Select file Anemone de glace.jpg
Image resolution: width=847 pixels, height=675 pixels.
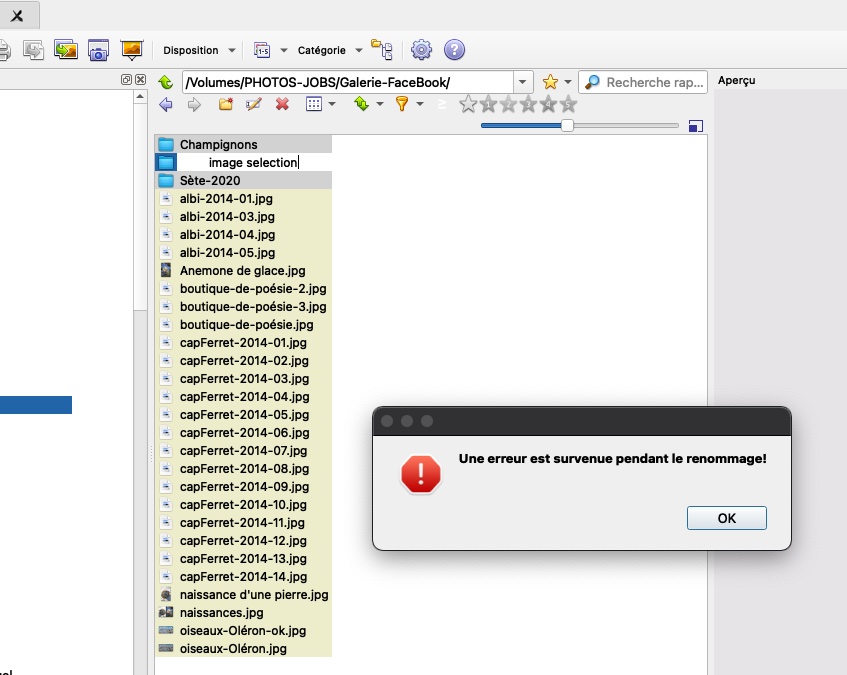[x=243, y=271]
